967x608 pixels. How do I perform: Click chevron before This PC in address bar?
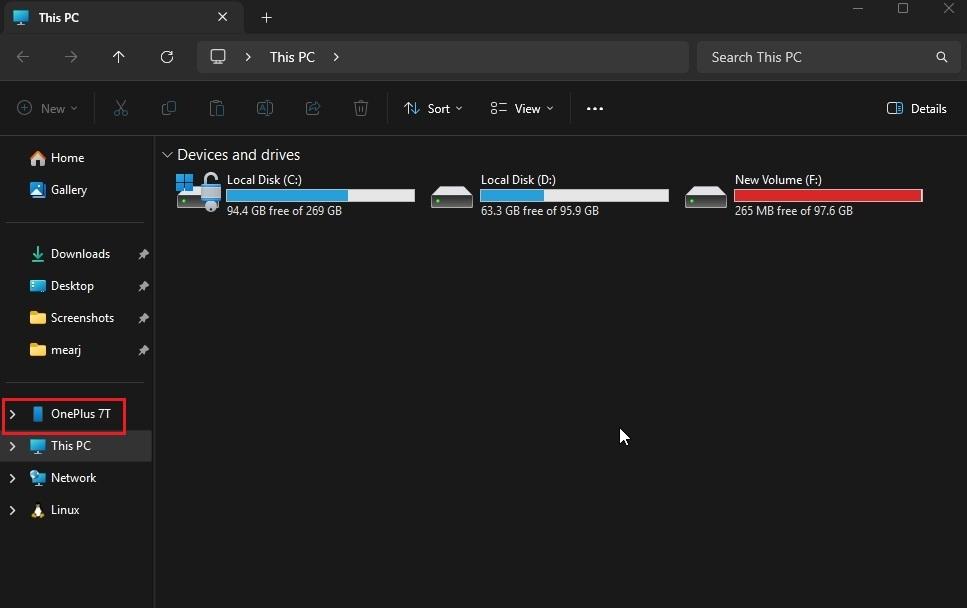(x=248, y=57)
